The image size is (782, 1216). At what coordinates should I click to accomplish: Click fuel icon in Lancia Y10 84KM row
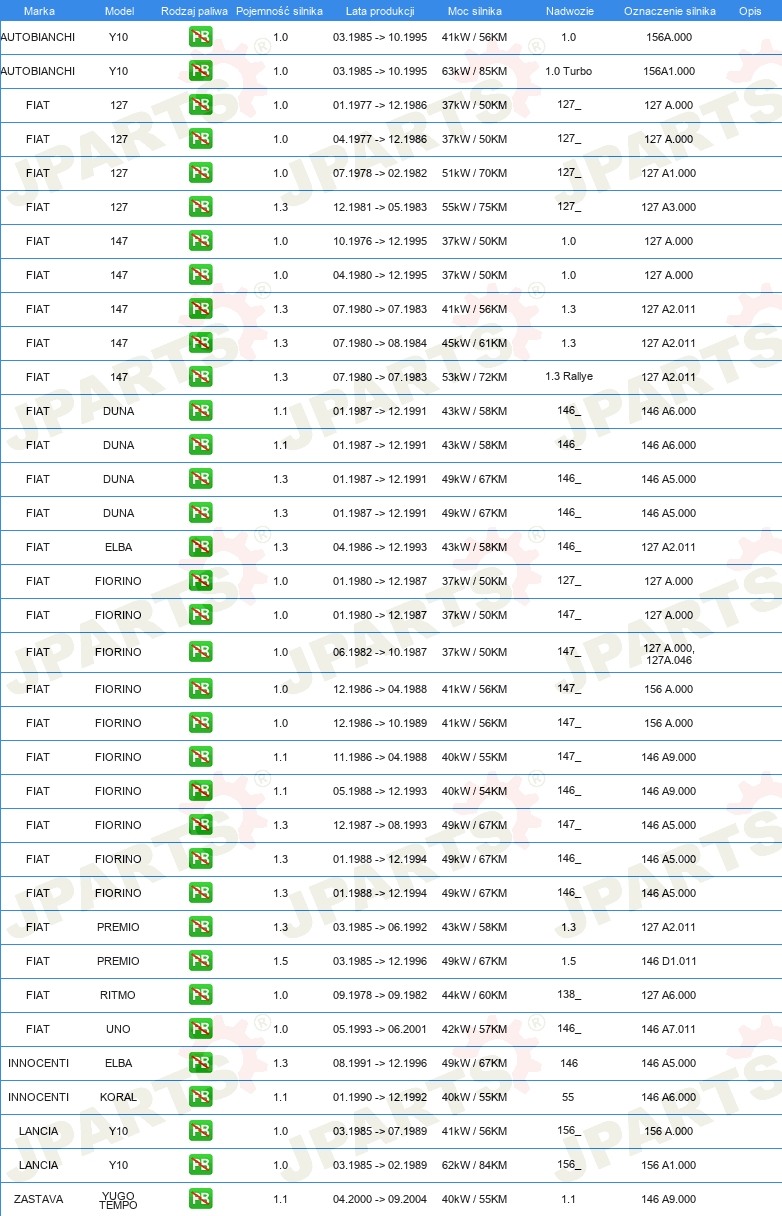(200, 1165)
